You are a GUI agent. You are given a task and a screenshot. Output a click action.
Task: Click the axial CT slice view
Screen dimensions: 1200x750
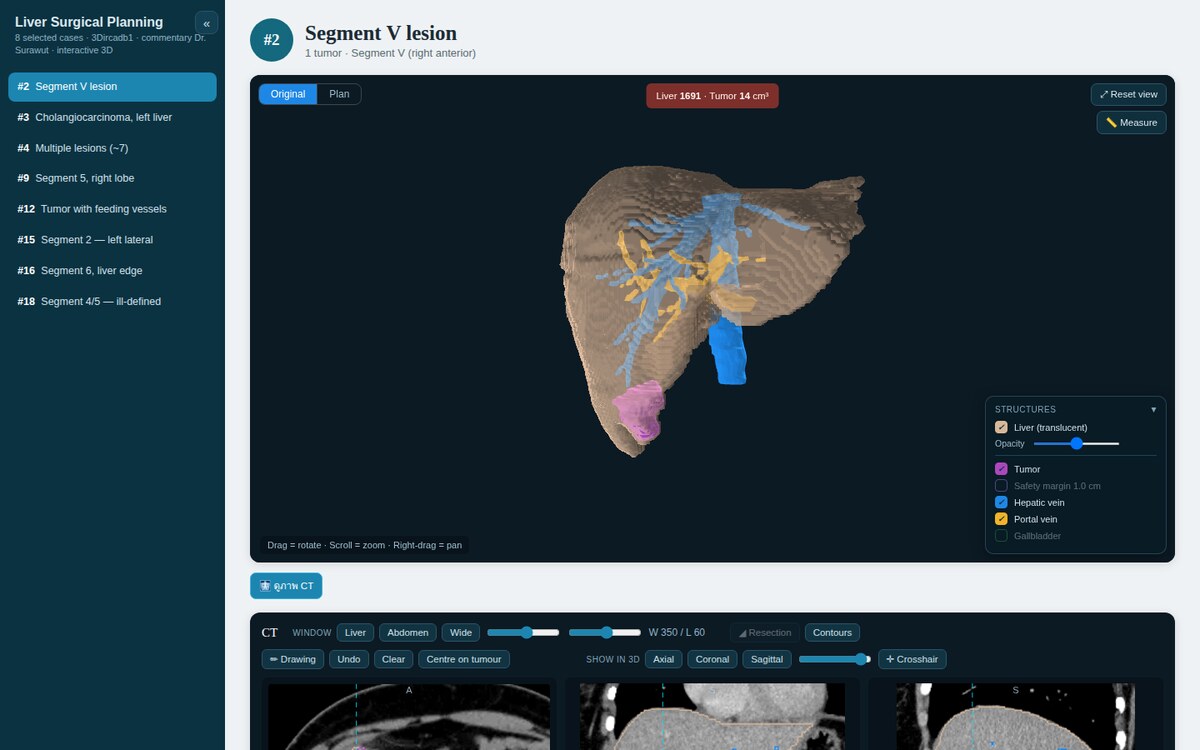[409, 716]
